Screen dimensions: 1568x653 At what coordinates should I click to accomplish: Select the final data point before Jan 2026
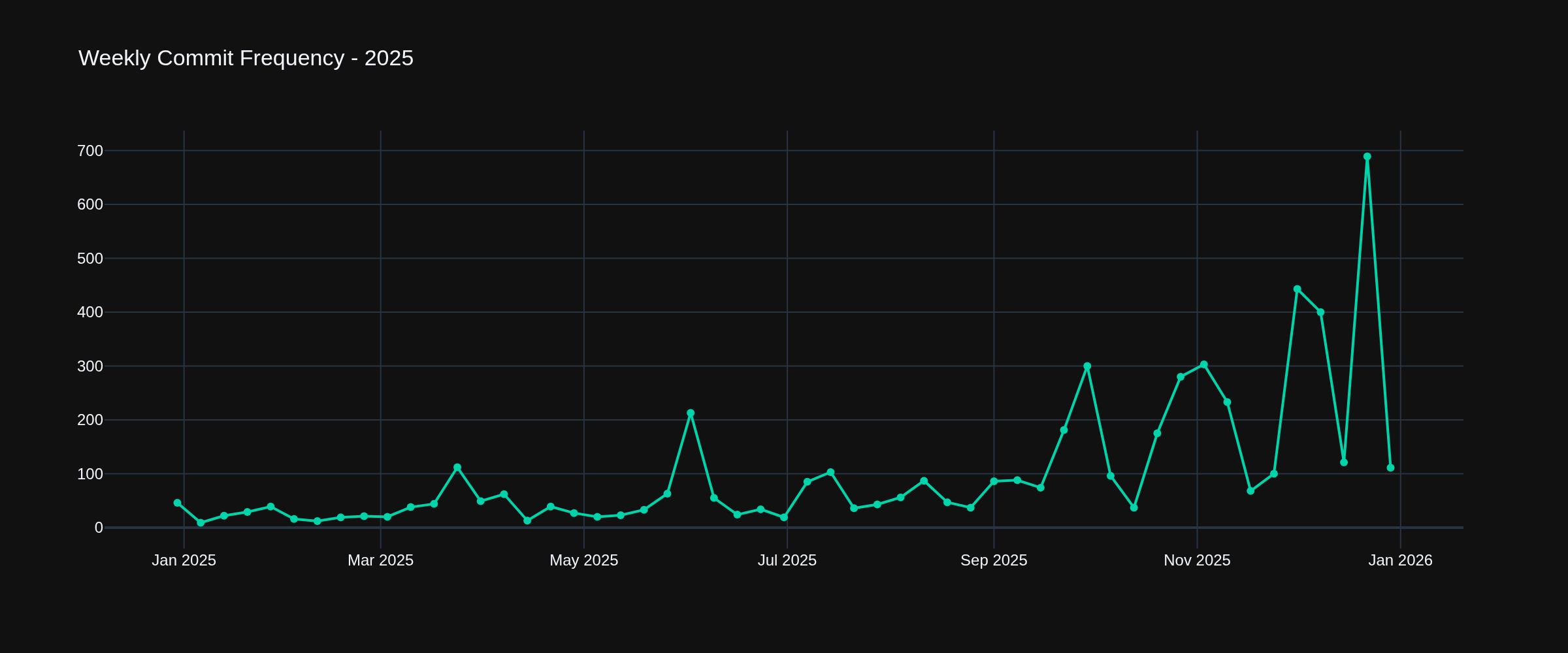tap(1391, 467)
